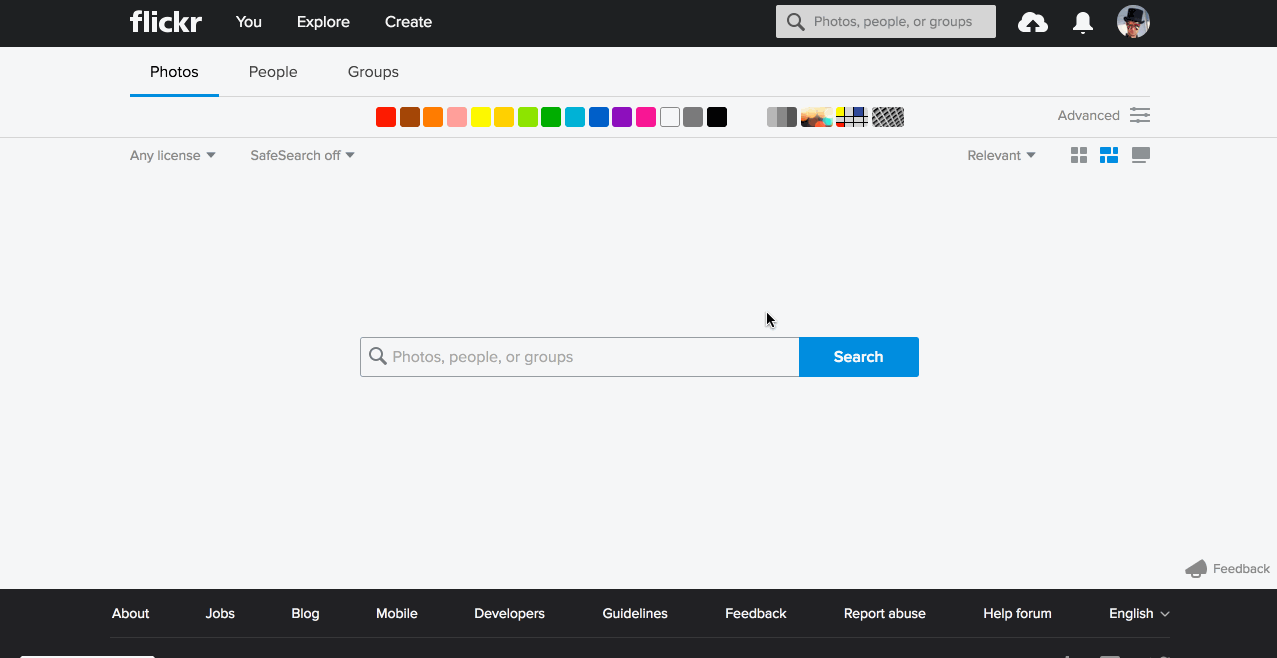Screen dimensions: 1277x658
Task: Open the Relevant sort dropdown
Action: 1001,155
